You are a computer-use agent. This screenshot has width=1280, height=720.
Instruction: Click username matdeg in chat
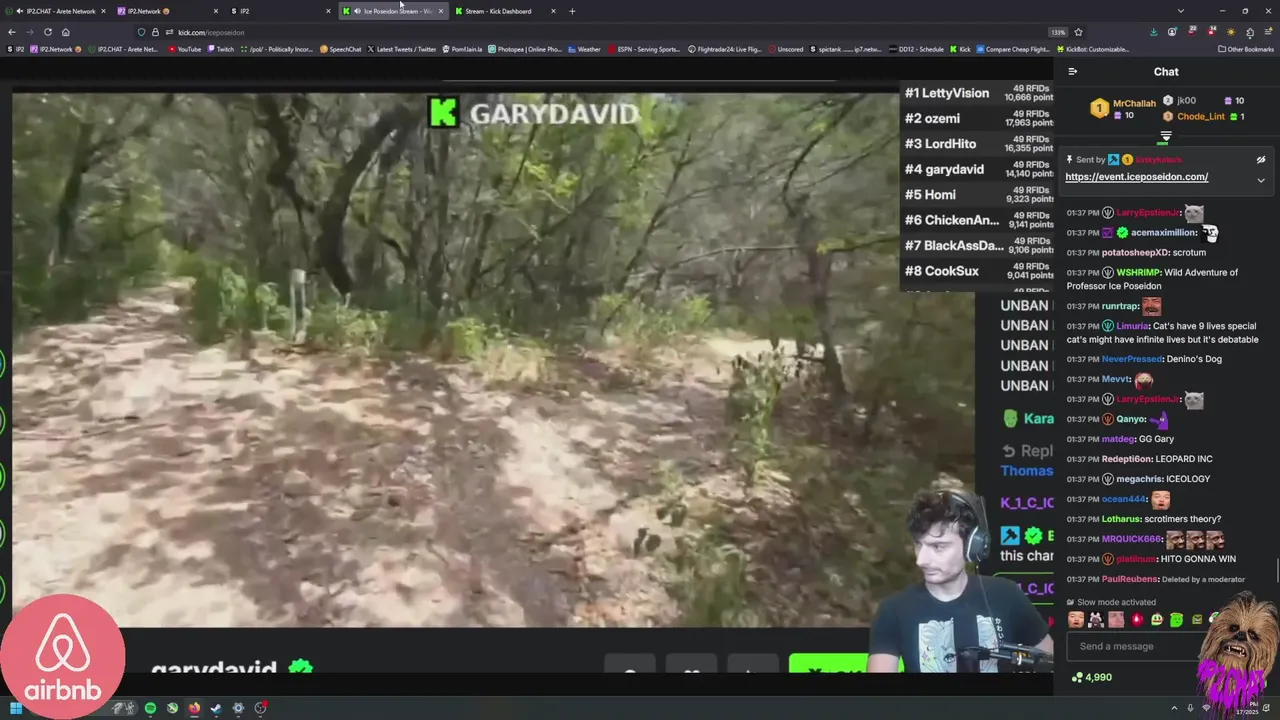point(1118,439)
